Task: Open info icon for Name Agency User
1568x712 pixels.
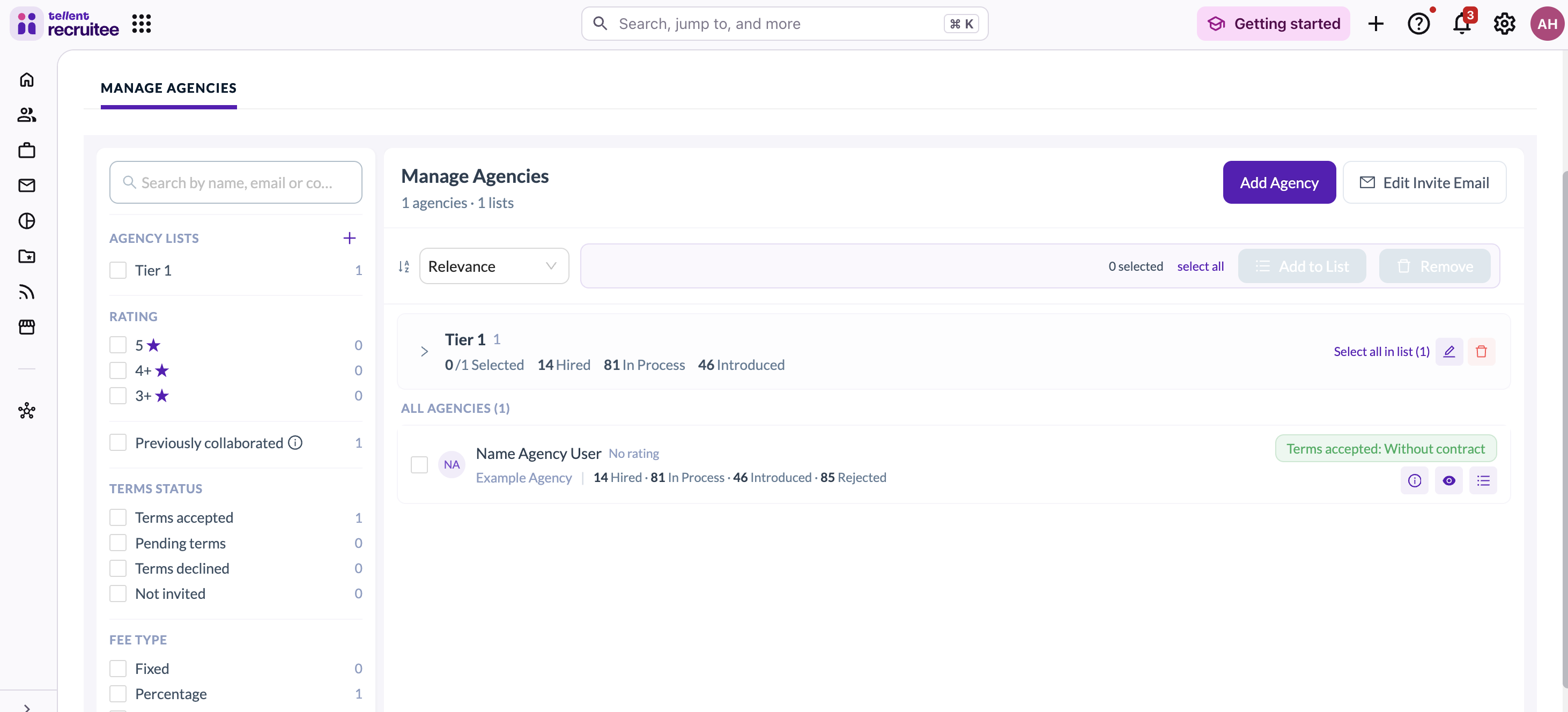Action: tap(1414, 481)
